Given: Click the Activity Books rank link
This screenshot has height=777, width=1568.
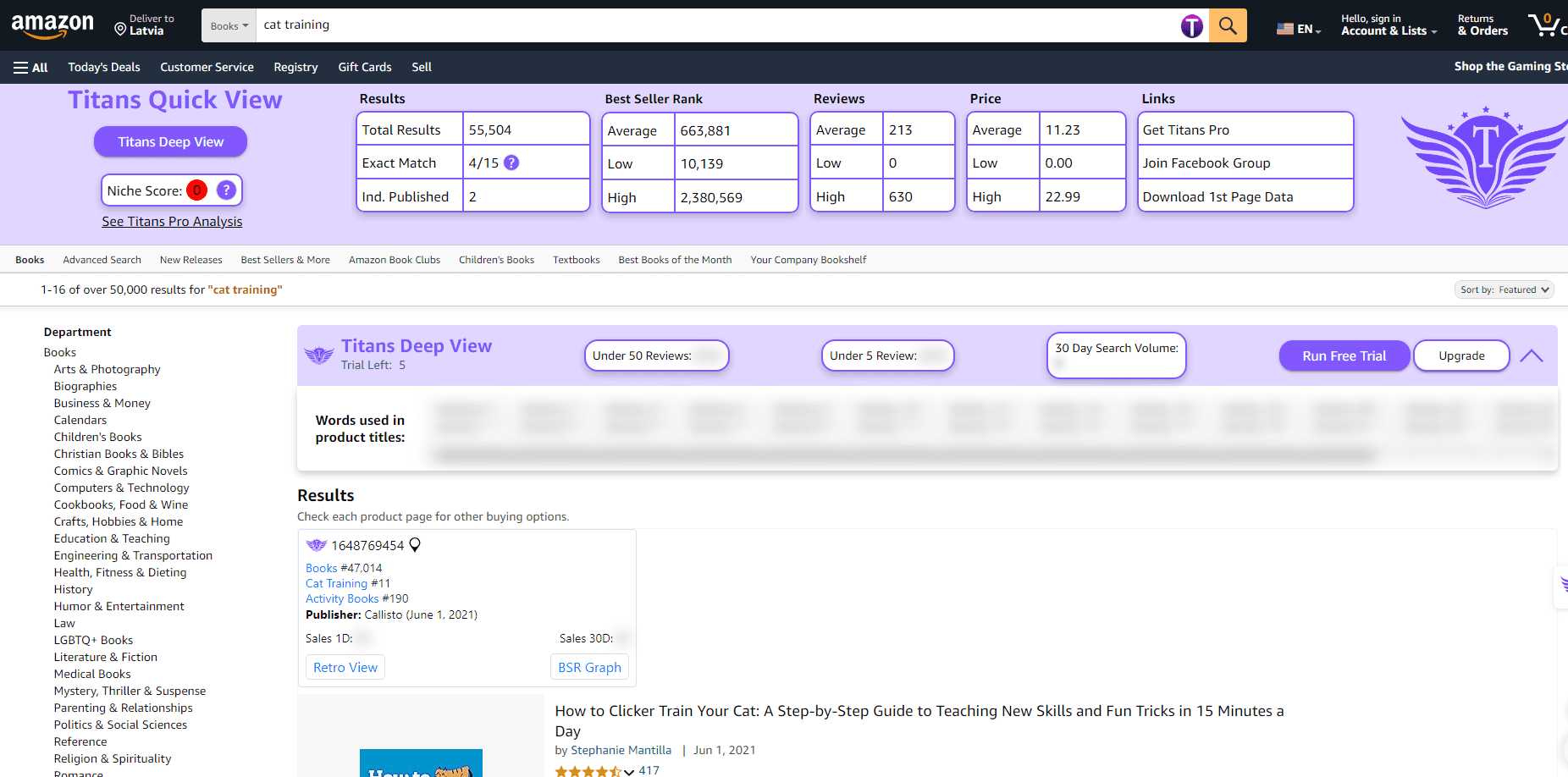Looking at the screenshot, I should (x=342, y=598).
